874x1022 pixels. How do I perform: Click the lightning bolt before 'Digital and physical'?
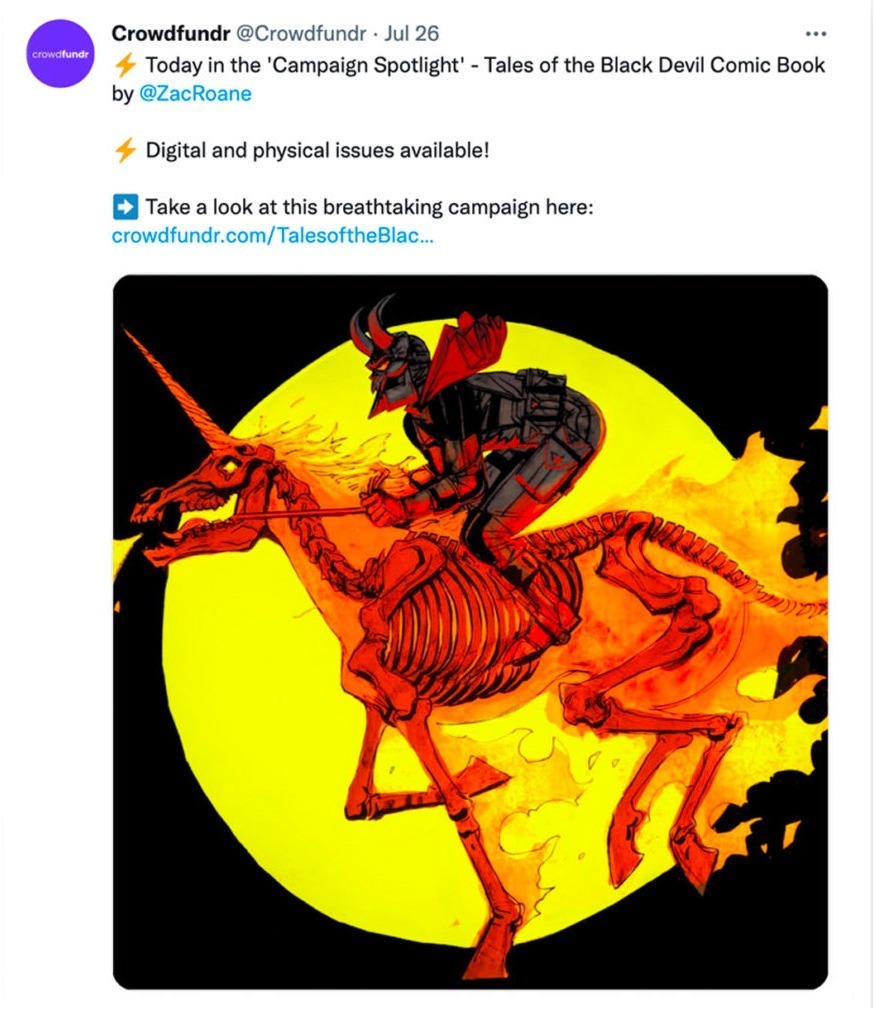click(x=124, y=150)
